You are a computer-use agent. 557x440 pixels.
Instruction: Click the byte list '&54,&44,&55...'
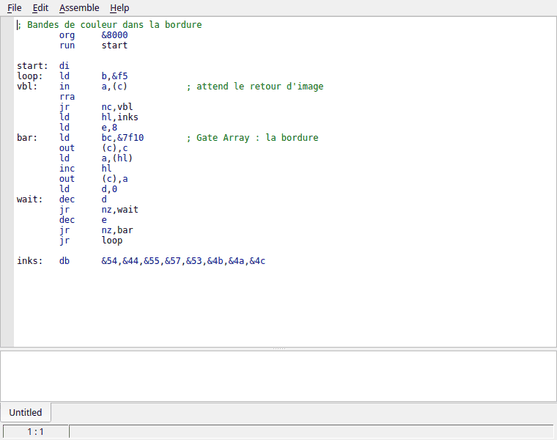(x=183, y=261)
